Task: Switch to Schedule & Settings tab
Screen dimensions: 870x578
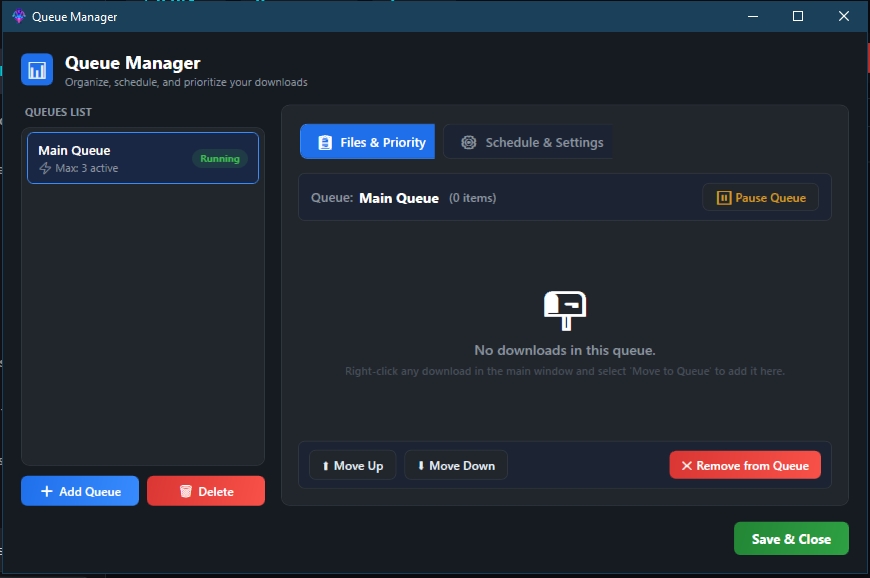Action: (x=529, y=142)
